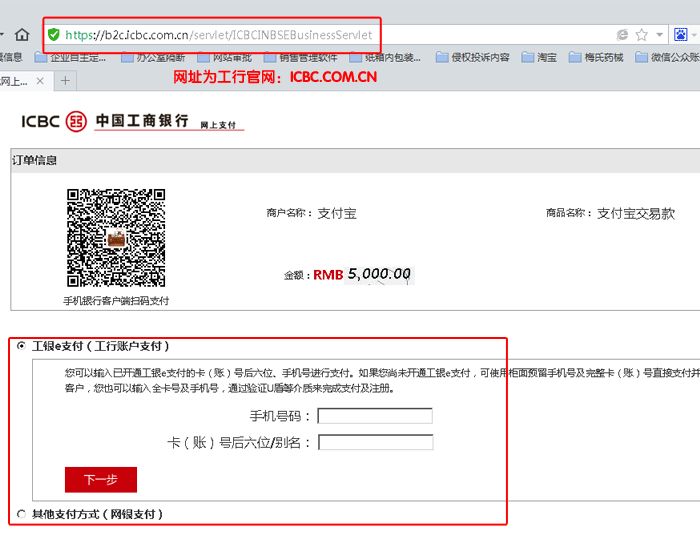Bookmark this page with the star icon
The height and width of the screenshot is (542, 700).
(642, 34)
